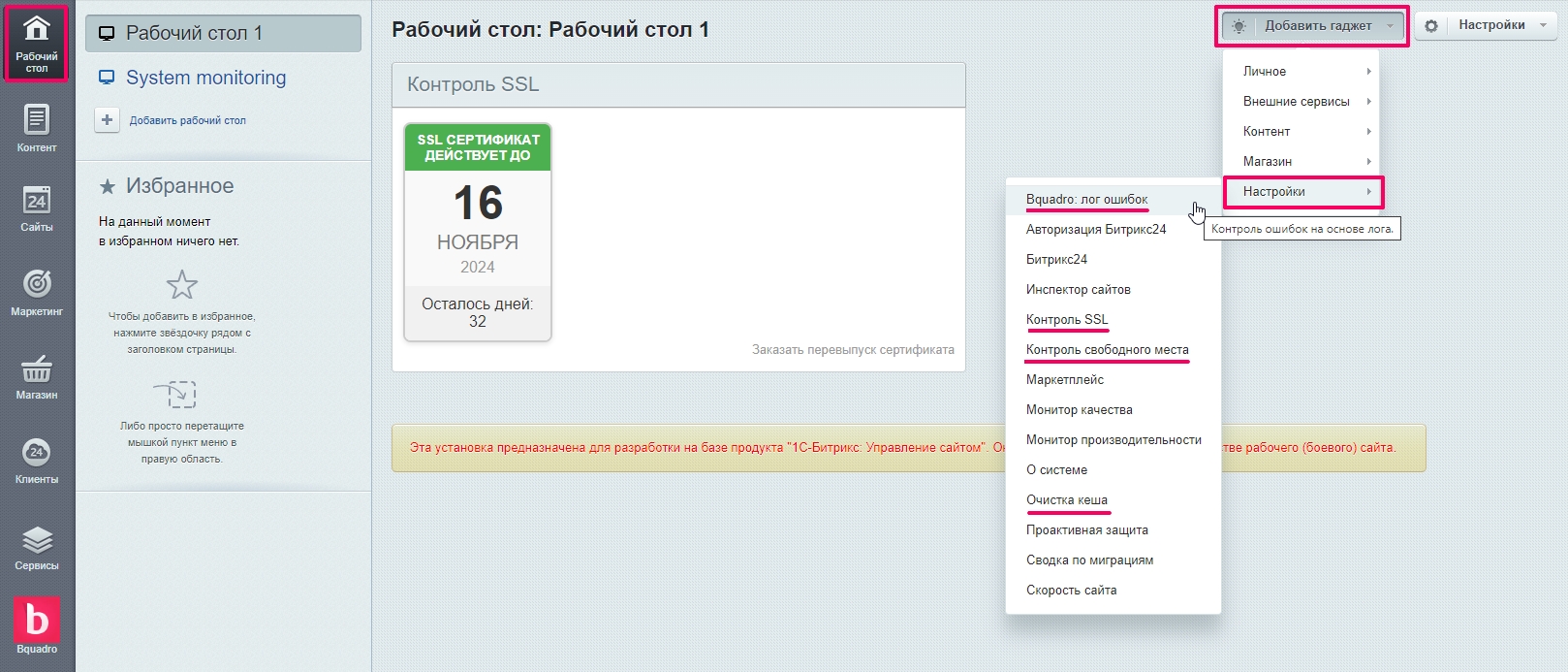The height and width of the screenshot is (672, 1568).
Task: Click the SSL certificate expiry date card
Action: 478,232
